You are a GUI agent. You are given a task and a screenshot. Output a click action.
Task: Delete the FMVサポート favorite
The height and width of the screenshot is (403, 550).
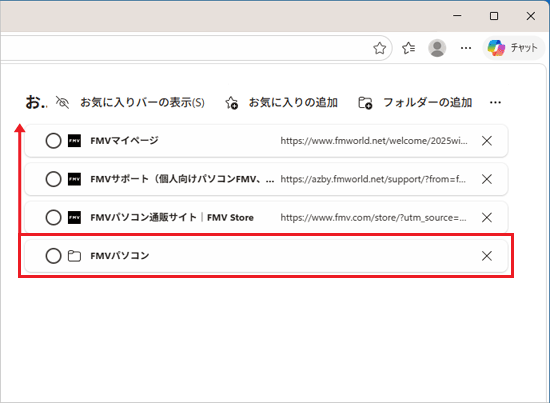[487, 179]
